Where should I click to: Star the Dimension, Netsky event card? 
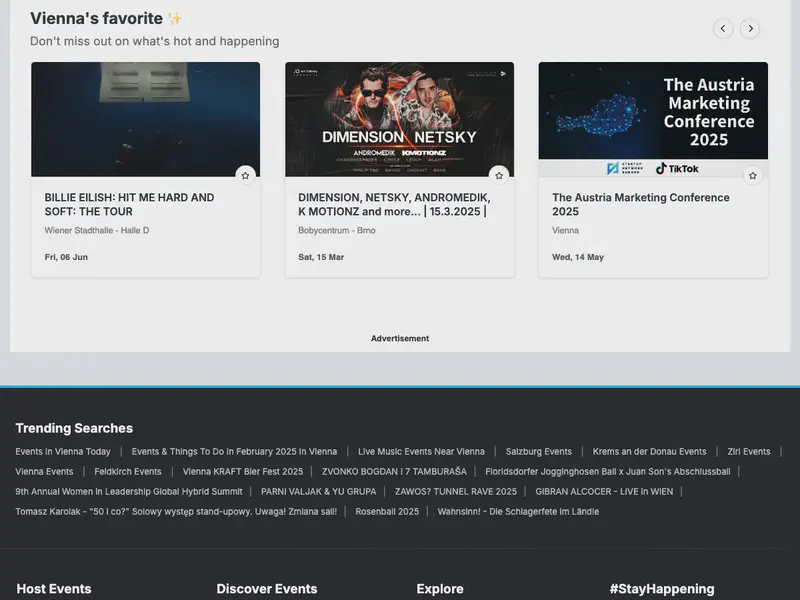pos(499,176)
